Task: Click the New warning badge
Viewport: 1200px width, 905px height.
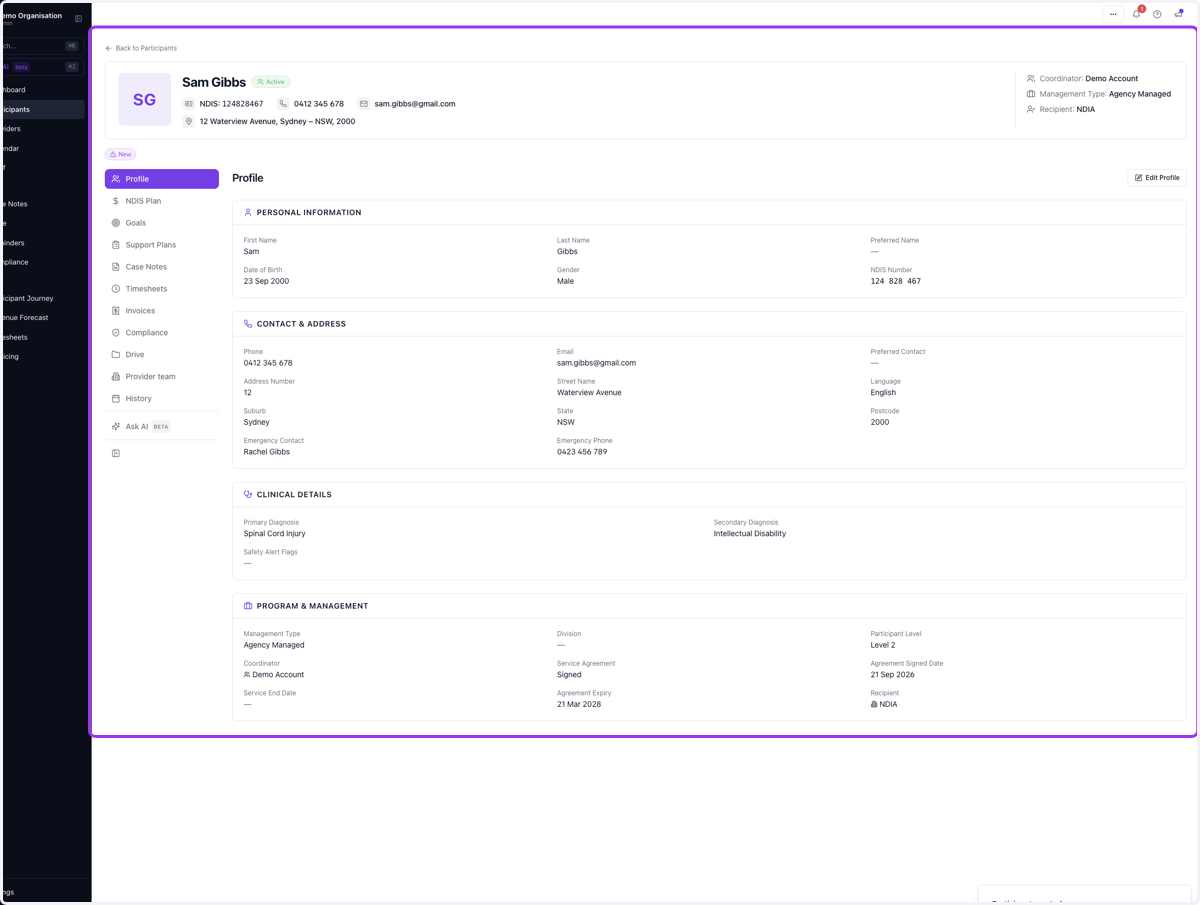Action: coord(120,154)
